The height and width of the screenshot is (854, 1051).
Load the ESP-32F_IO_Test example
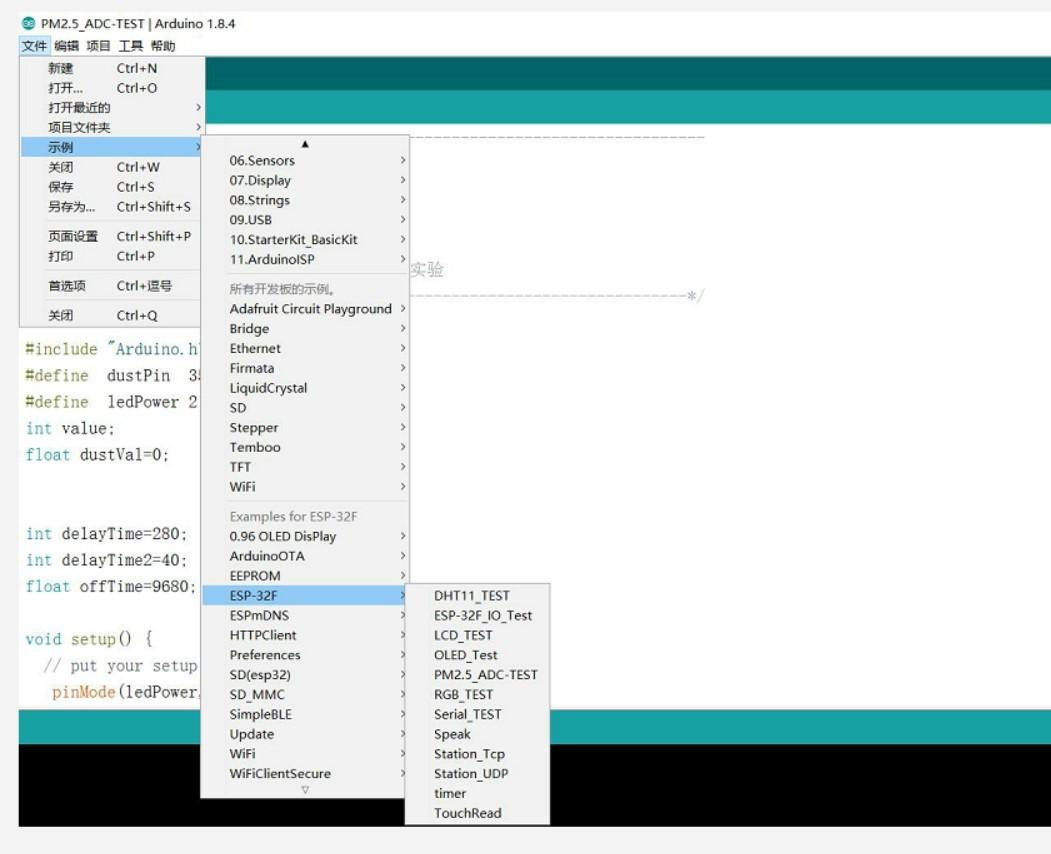[x=477, y=615]
